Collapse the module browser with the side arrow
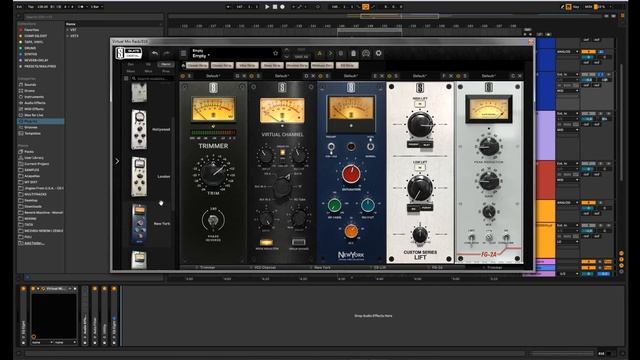The width and height of the screenshot is (640, 360). (x=117, y=161)
